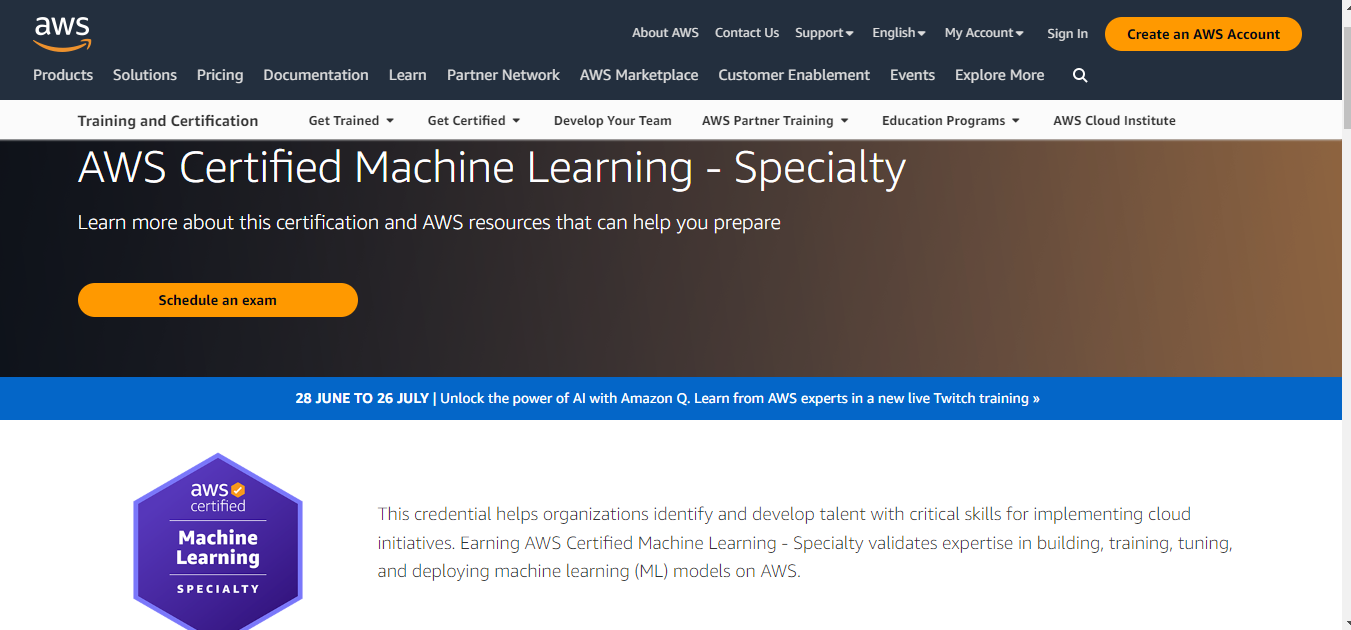
Task: Click the vertical page scrollbar
Action: pos(1345,300)
